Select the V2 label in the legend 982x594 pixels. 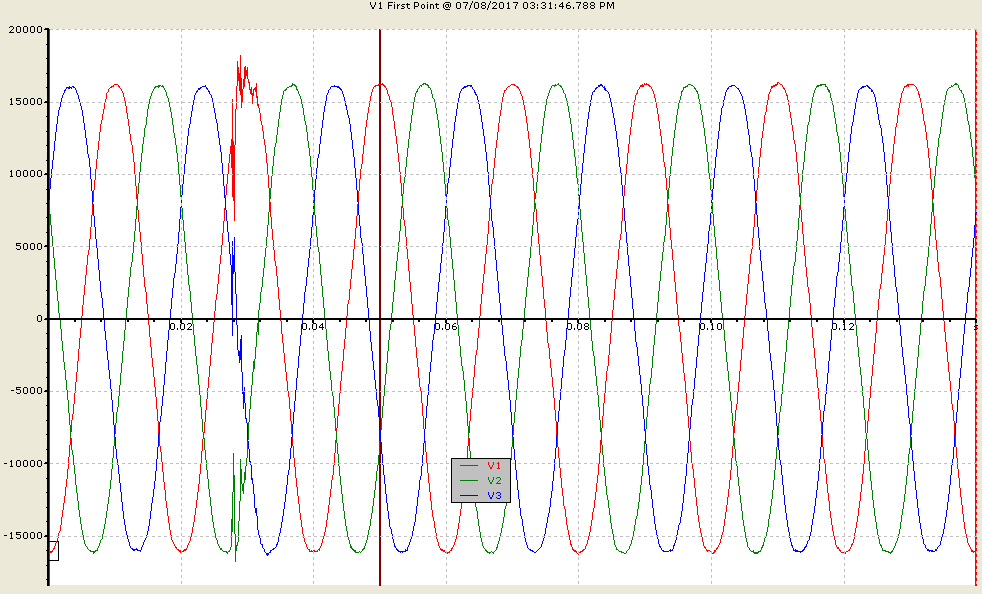[494, 481]
